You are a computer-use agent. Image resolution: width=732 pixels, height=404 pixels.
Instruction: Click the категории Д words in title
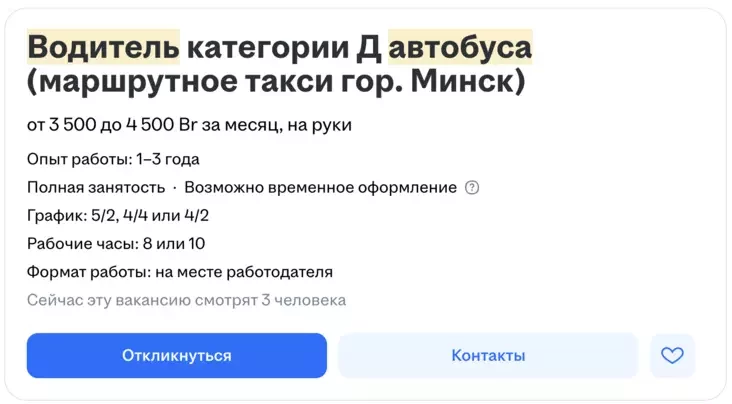click(284, 46)
